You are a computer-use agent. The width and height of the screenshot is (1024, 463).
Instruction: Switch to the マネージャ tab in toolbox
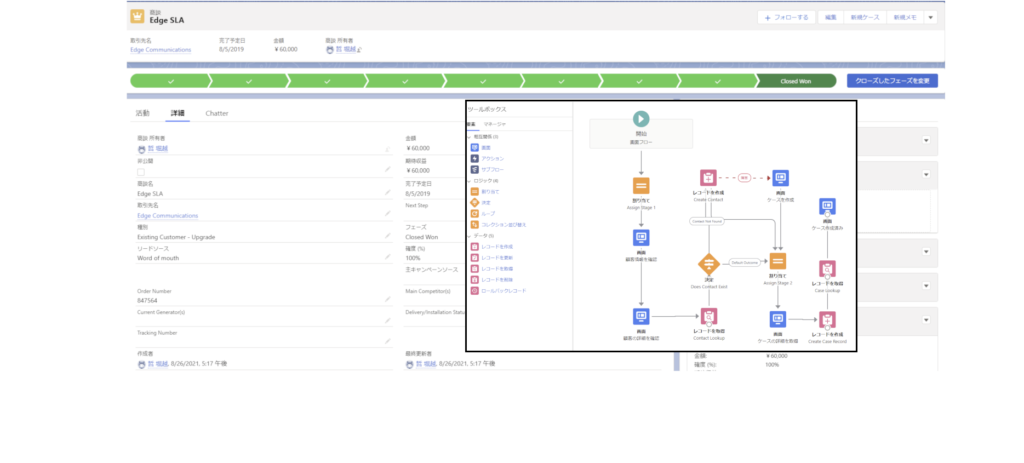495,123
